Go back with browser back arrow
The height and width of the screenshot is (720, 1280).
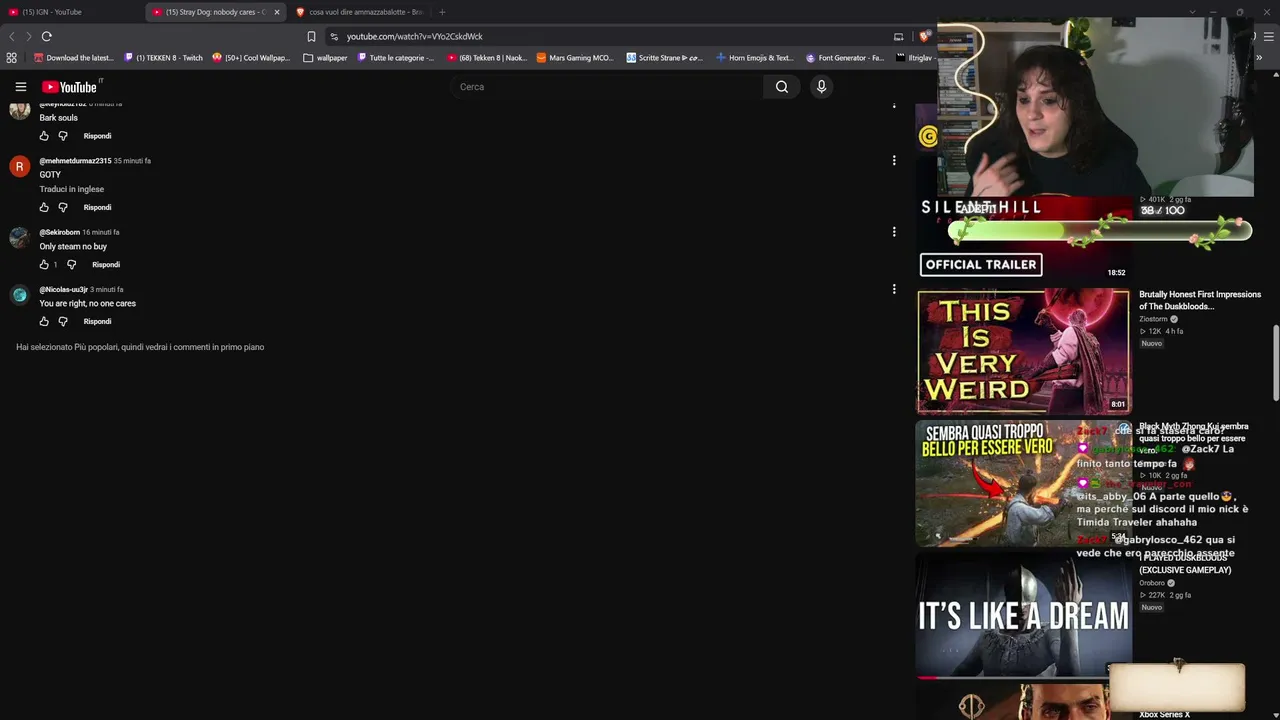click(x=11, y=36)
